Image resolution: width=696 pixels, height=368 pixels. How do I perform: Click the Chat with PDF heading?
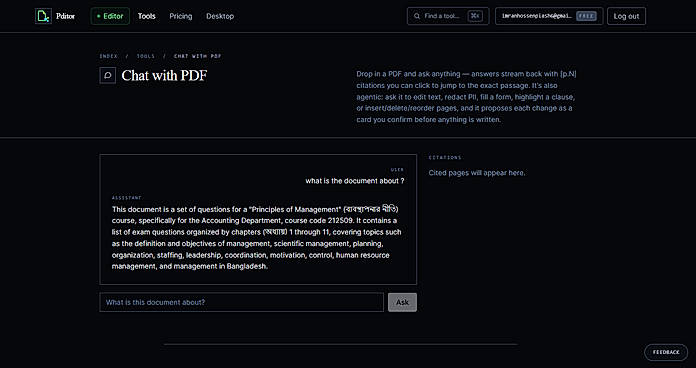coord(164,75)
